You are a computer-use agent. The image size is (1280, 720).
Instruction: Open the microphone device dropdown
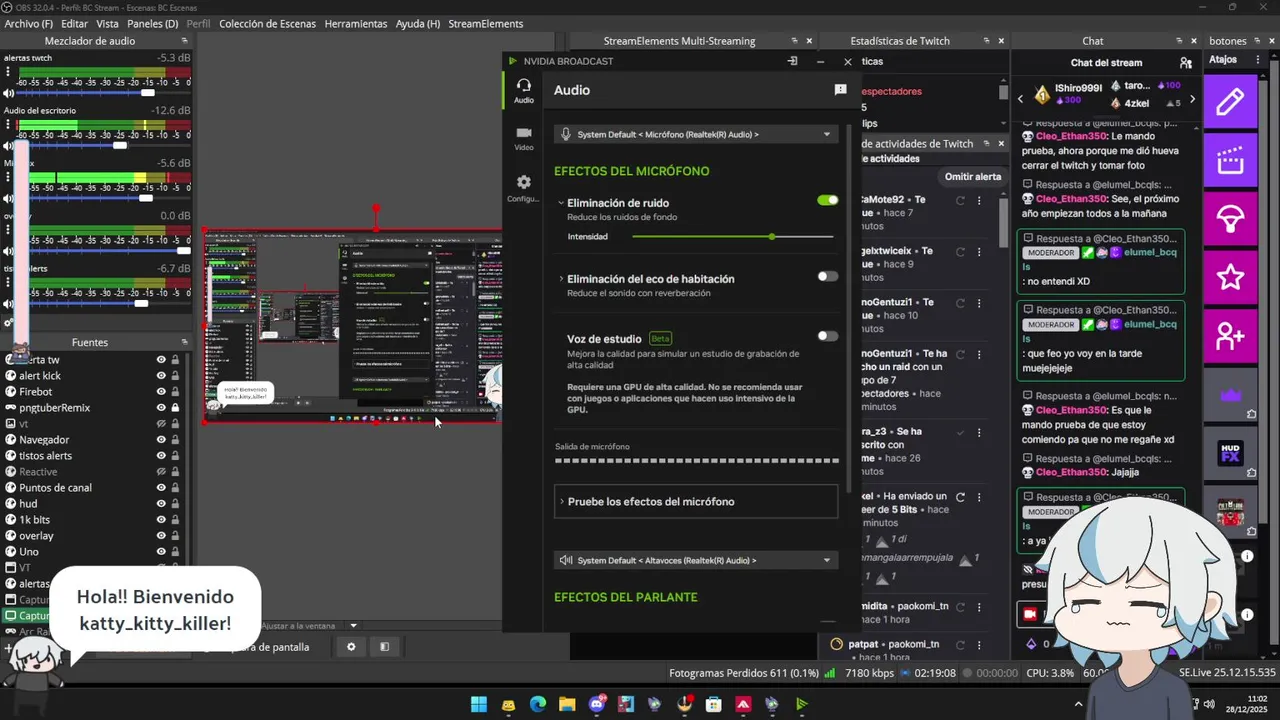(x=696, y=134)
